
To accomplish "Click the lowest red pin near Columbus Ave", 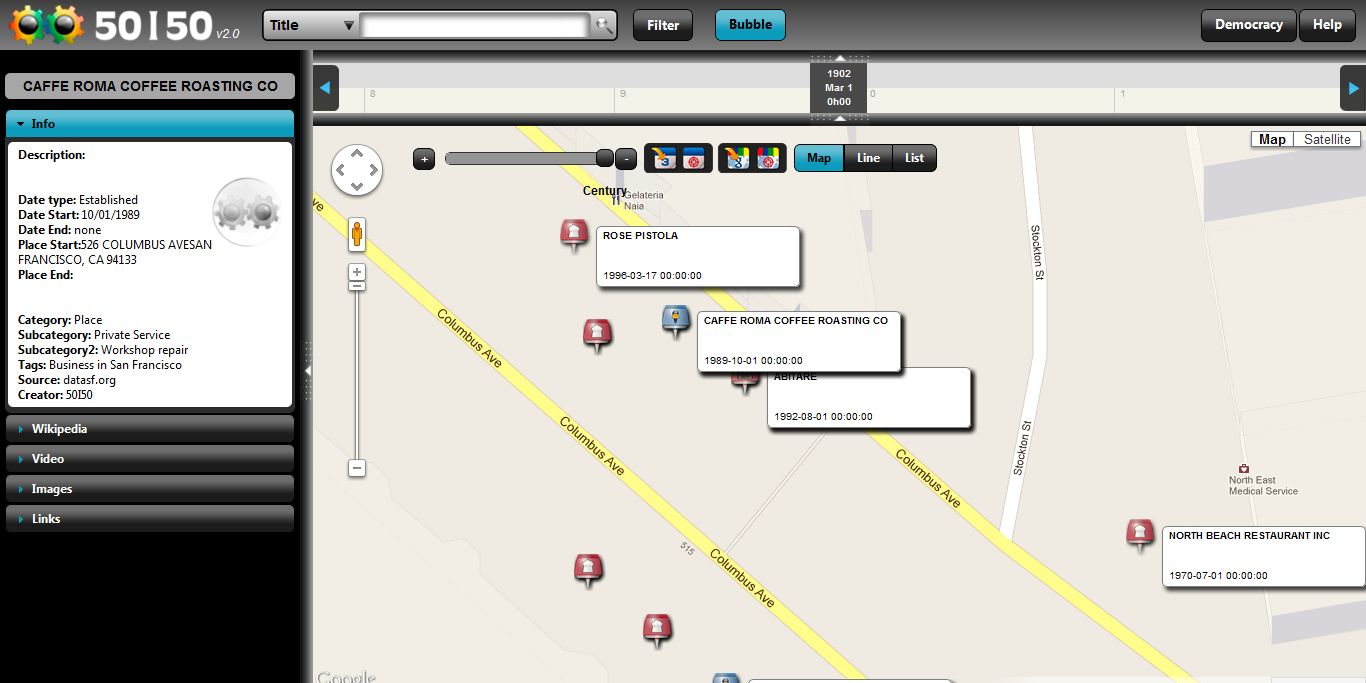I will [x=657, y=630].
